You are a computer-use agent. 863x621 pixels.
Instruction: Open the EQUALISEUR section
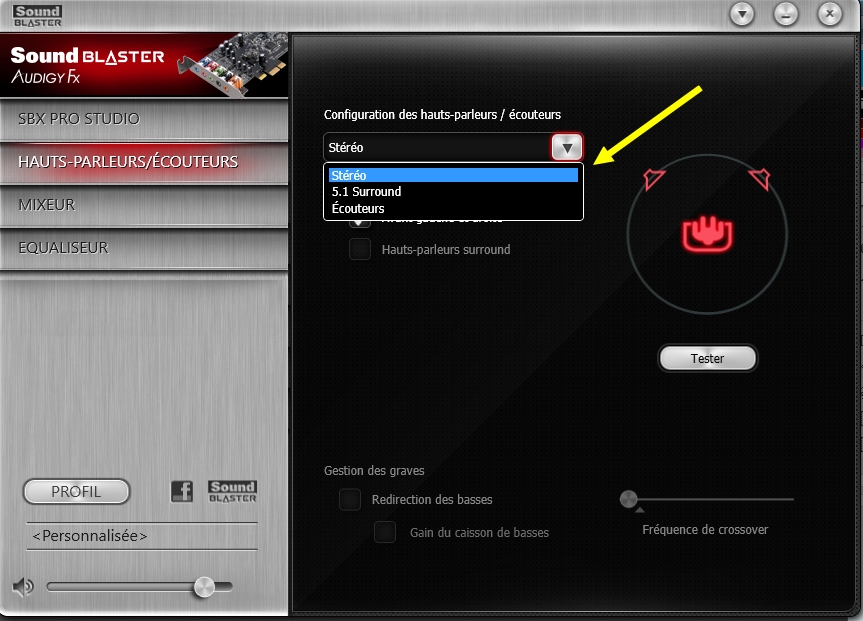click(144, 248)
